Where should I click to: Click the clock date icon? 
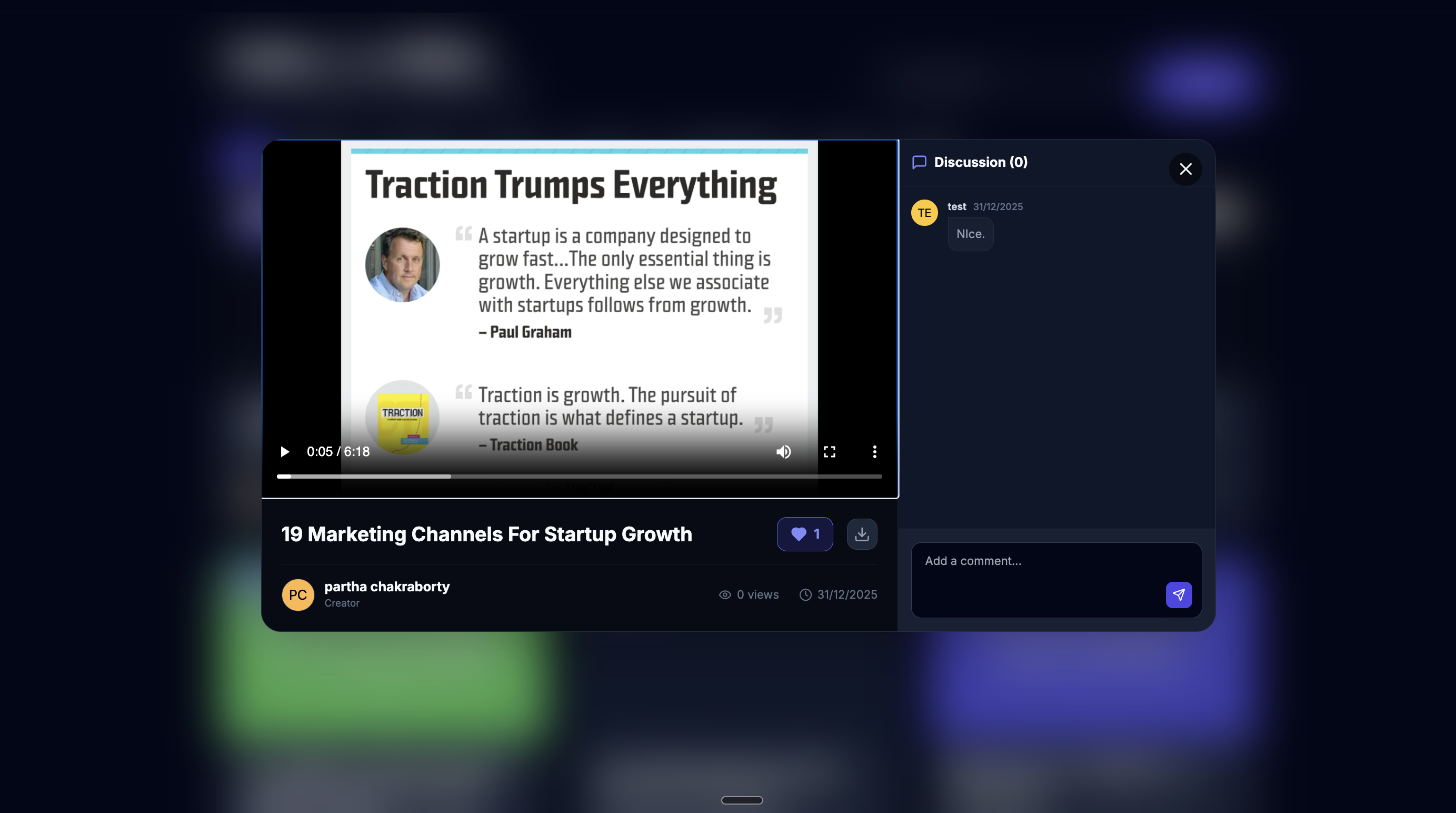click(x=805, y=595)
